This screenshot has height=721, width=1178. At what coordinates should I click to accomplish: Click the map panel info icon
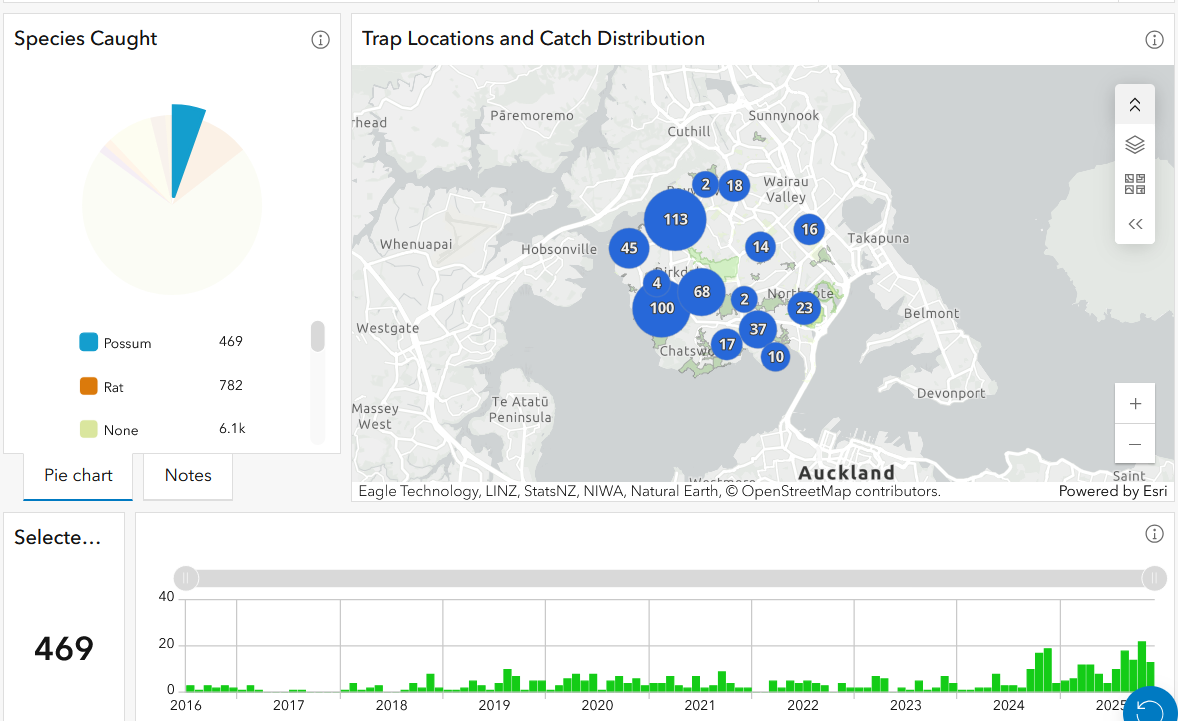(1154, 40)
